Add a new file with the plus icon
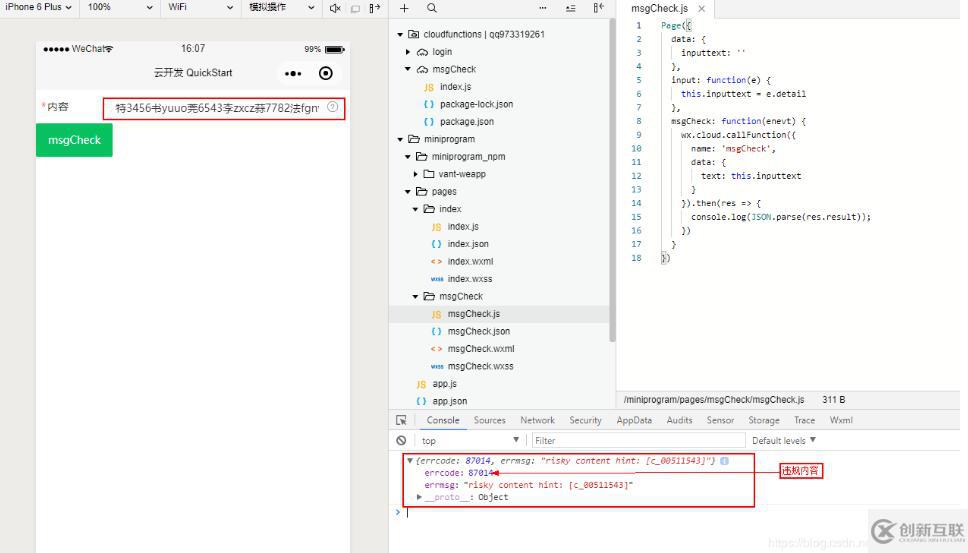 404,8
